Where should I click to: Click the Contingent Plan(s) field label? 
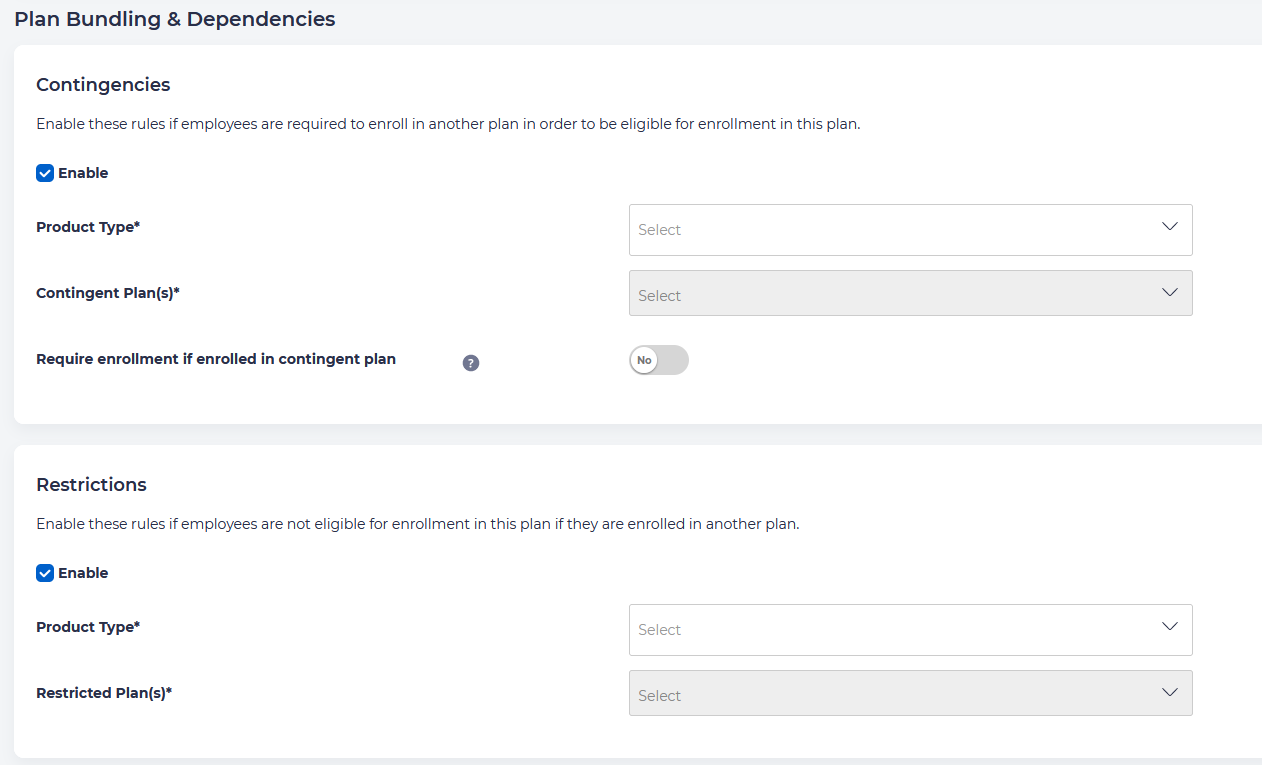click(108, 293)
